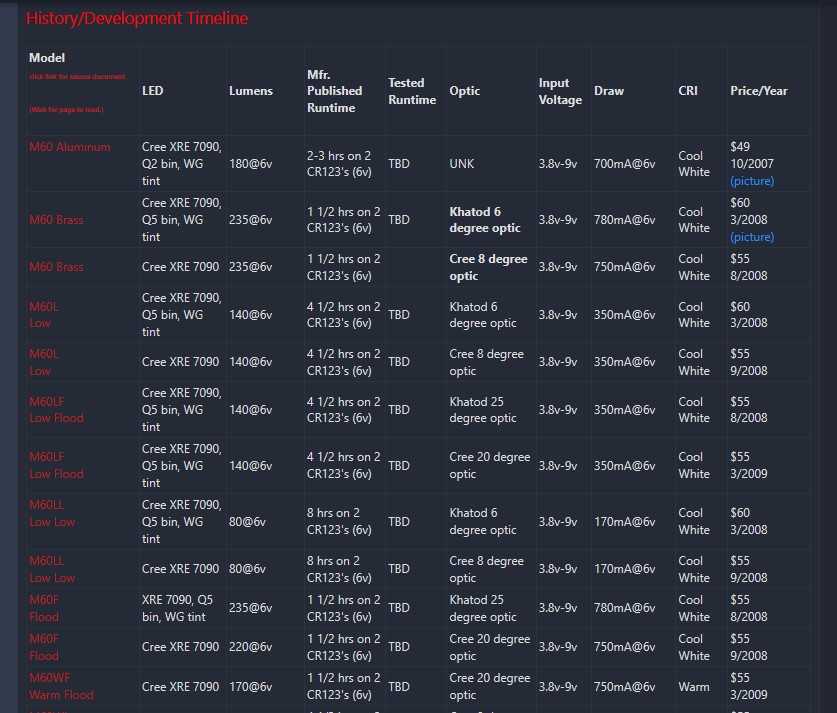Open M60 Brass link in $55 8/2008 row
Viewport: 837px width, 713px height.
pos(57,267)
